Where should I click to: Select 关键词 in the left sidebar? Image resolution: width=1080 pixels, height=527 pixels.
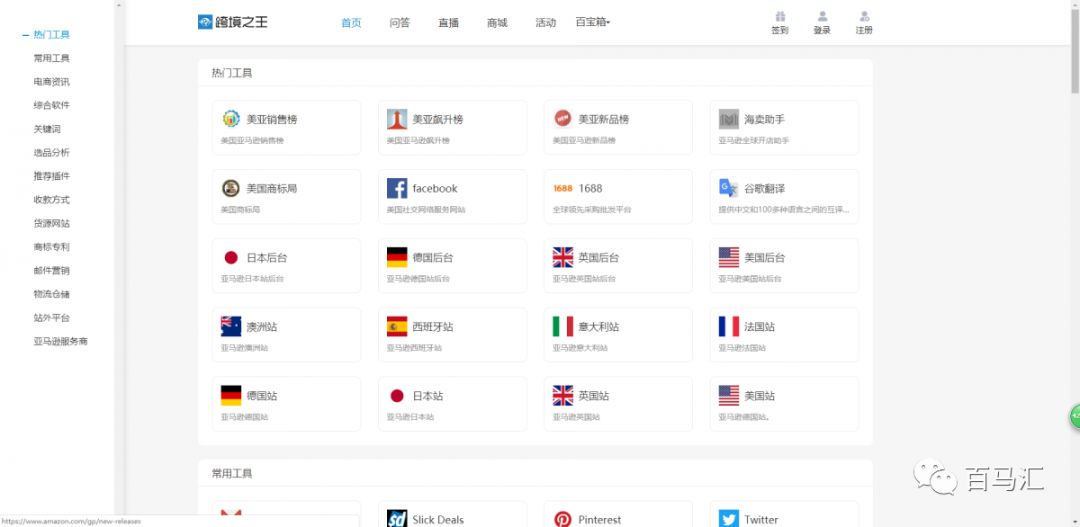click(x=47, y=129)
